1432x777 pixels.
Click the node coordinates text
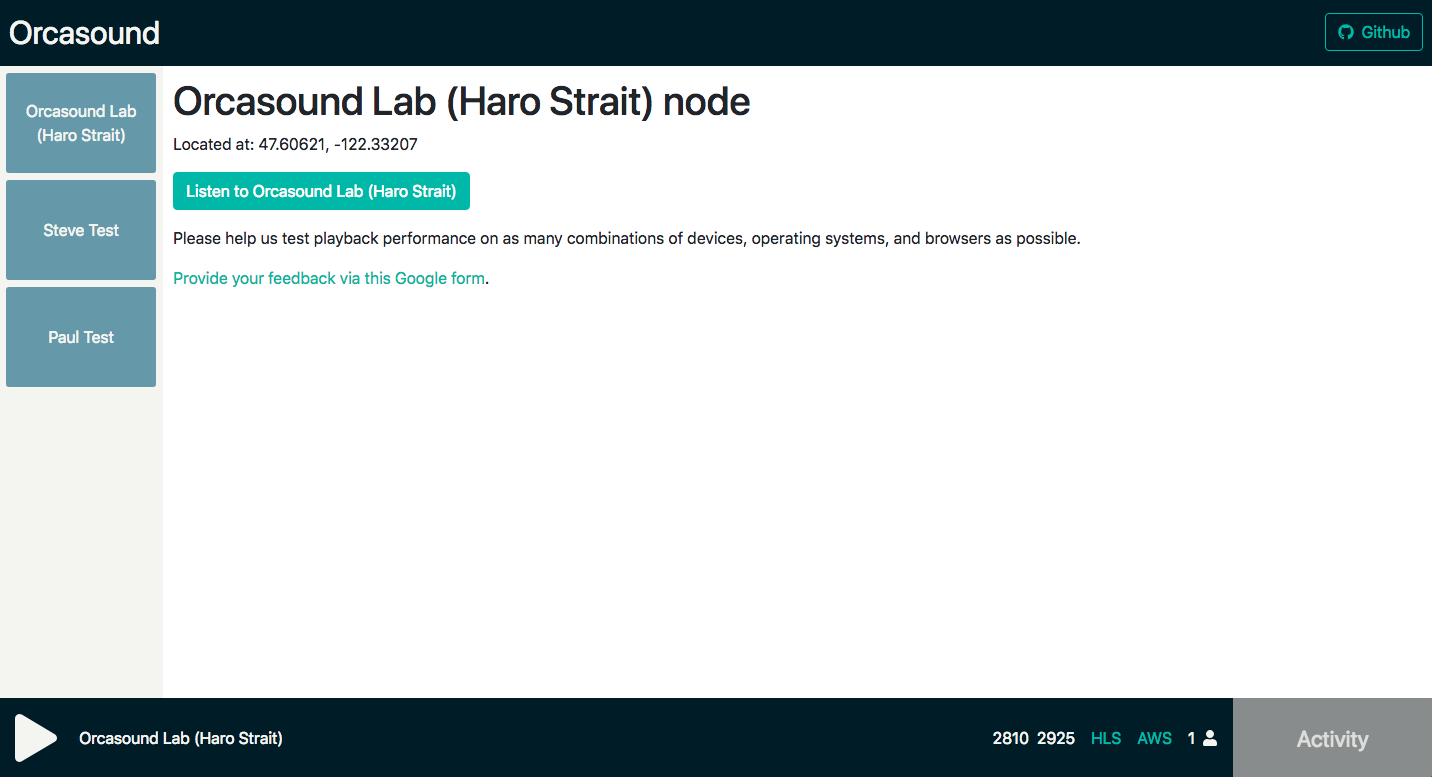click(295, 144)
